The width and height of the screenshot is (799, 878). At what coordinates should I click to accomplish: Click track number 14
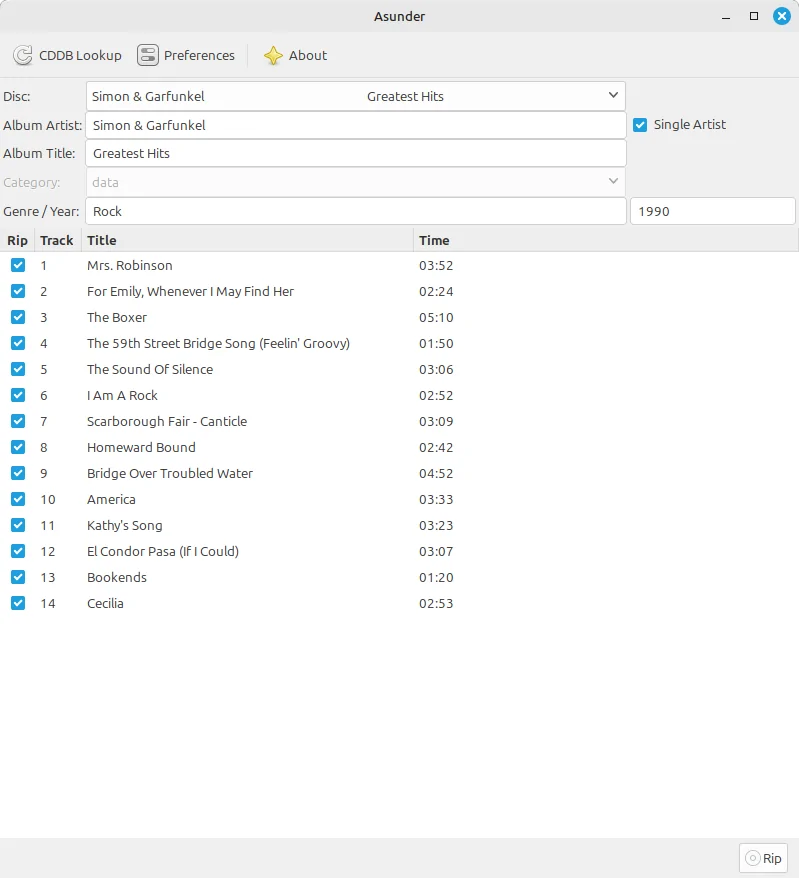click(x=48, y=604)
